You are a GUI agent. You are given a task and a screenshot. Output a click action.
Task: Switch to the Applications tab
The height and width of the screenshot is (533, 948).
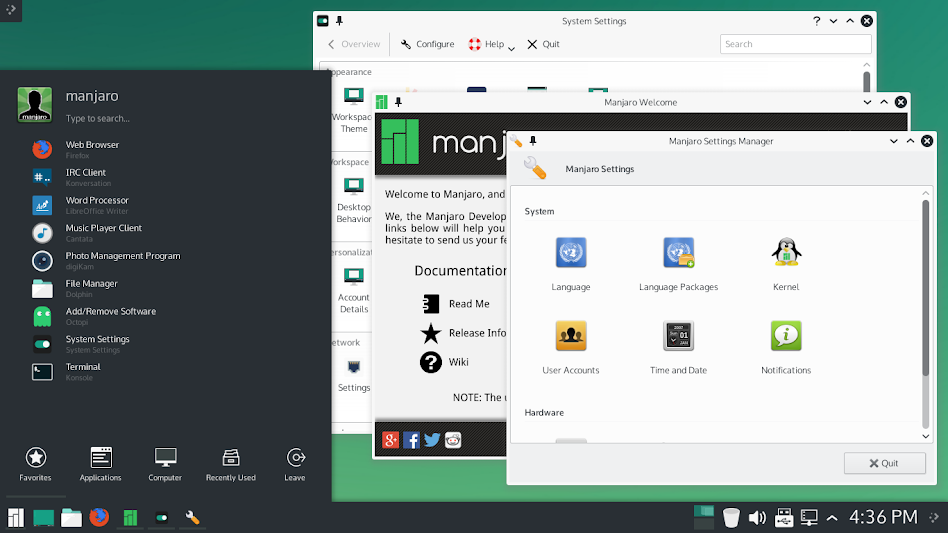(x=100, y=464)
